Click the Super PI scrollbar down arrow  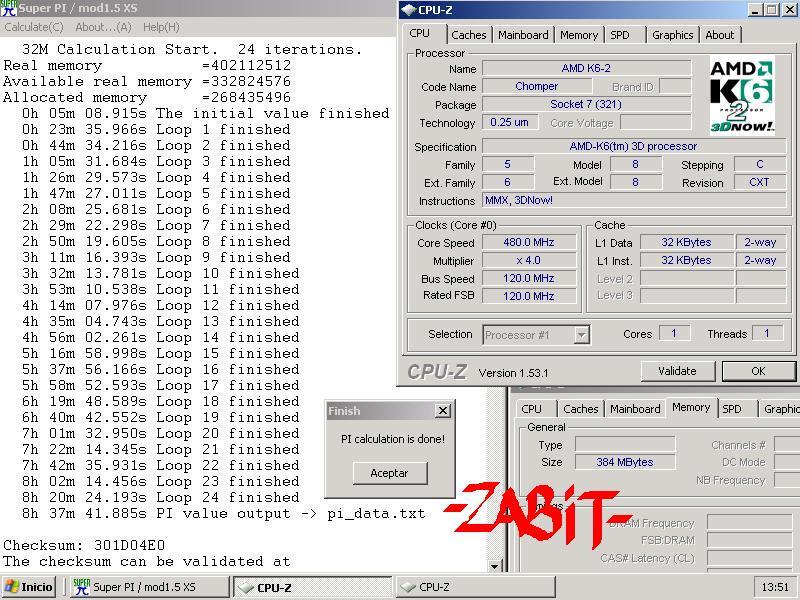point(494,565)
